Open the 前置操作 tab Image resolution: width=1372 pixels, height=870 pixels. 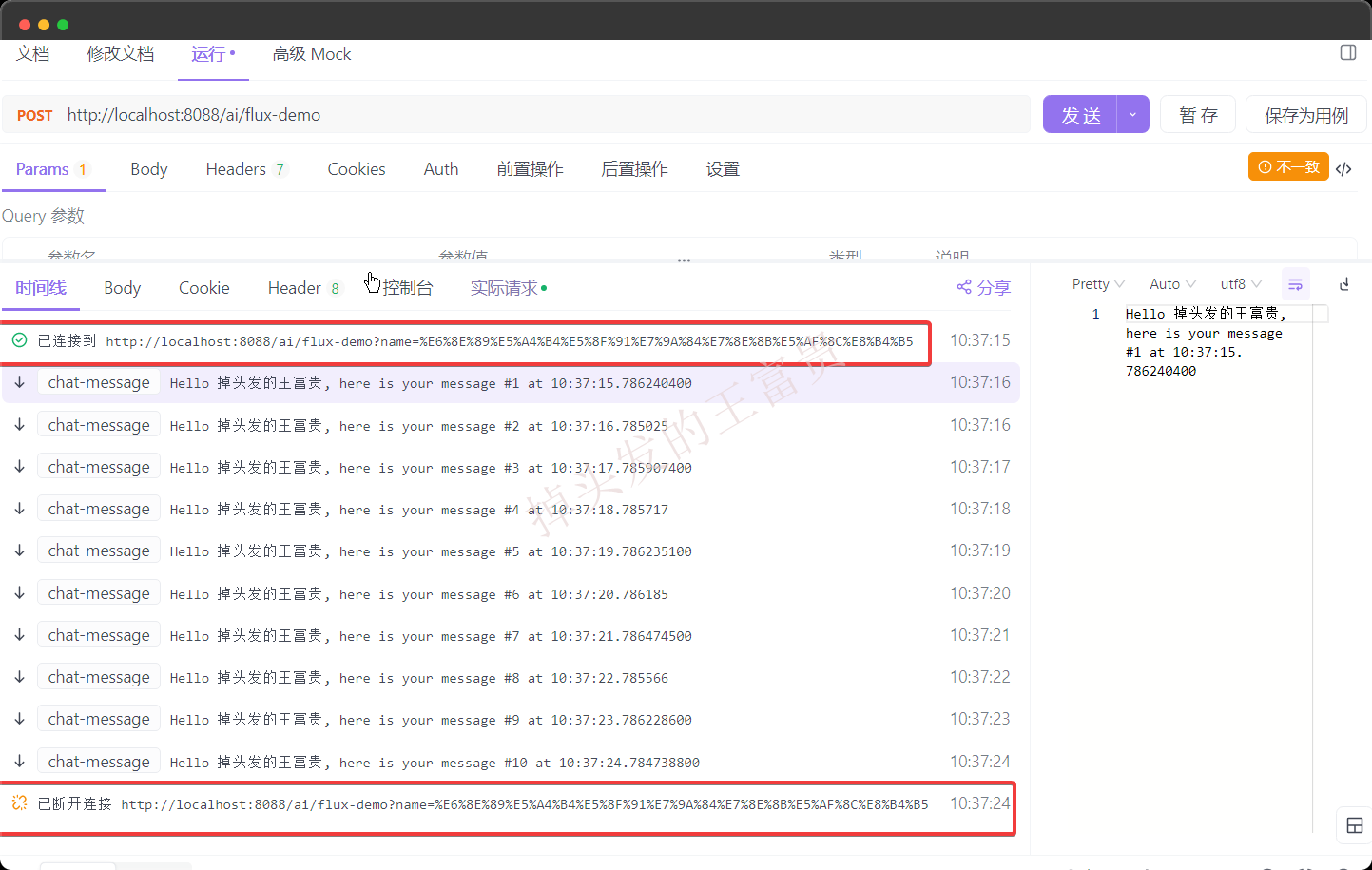[x=531, y=169]
